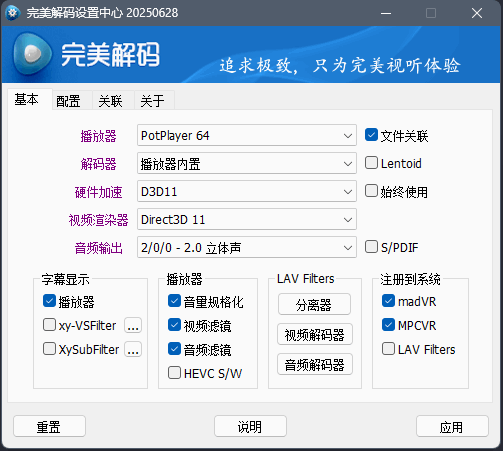Expand the 播放器 PotPlayer 64 dropdown
The width and height of the screenshot is (503, 451).
pos(247,135)
